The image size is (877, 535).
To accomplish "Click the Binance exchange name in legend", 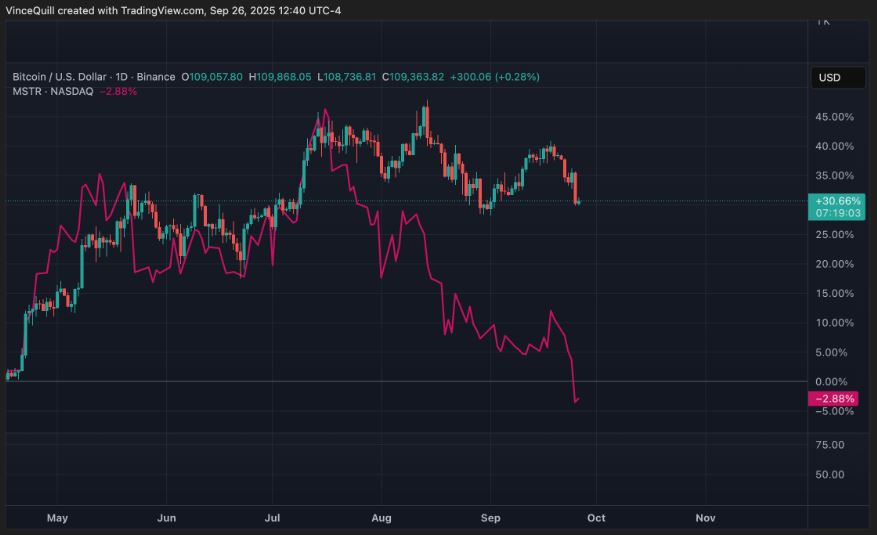I will pos(156,77).
